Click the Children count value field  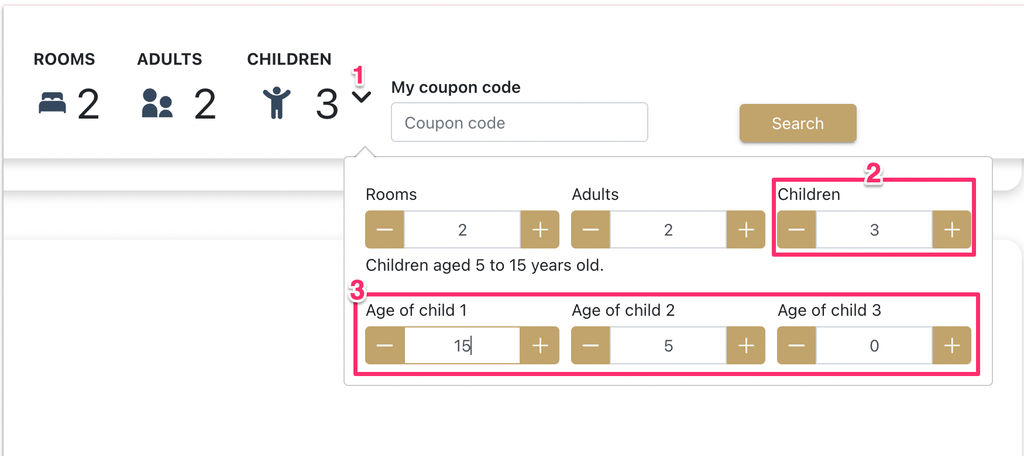pyautogui.click(x=874, y=229)
